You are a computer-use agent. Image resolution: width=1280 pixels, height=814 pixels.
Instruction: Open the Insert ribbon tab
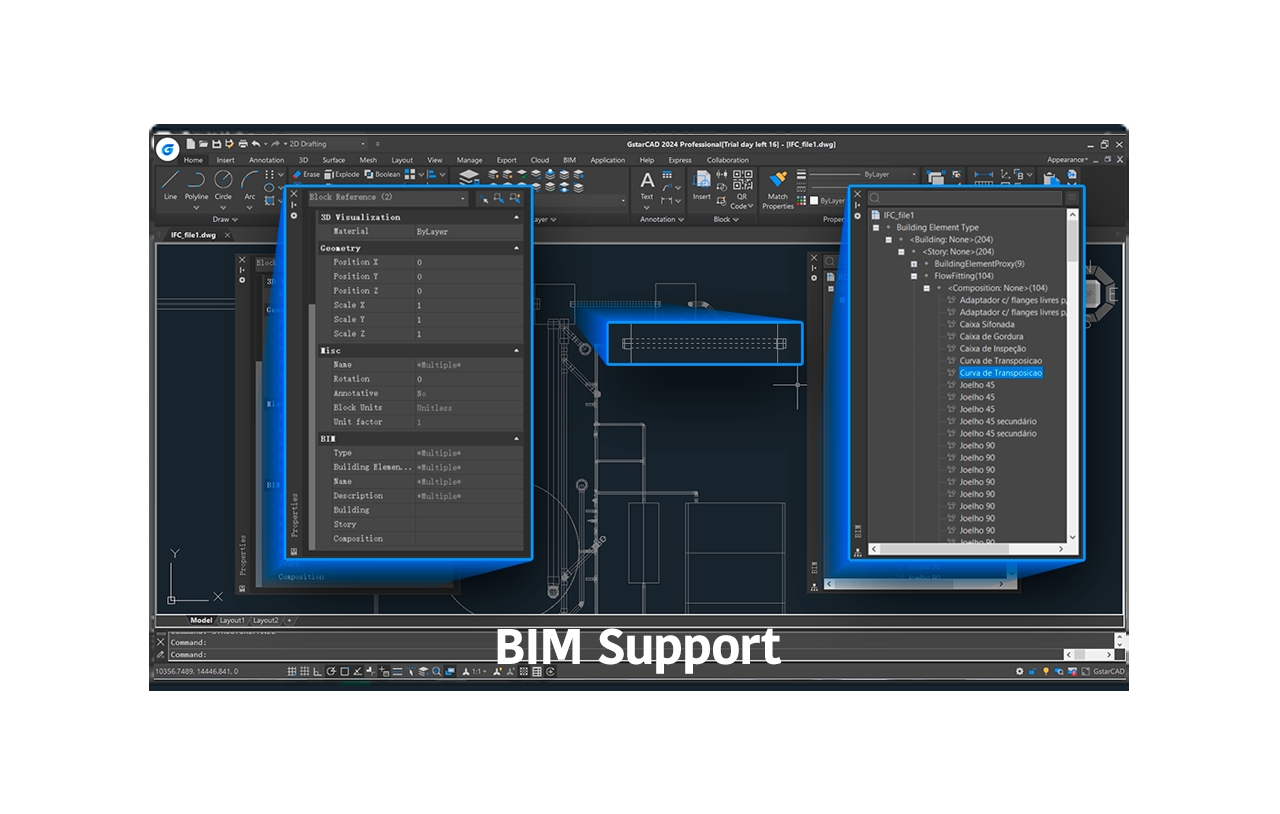point(226,160)
